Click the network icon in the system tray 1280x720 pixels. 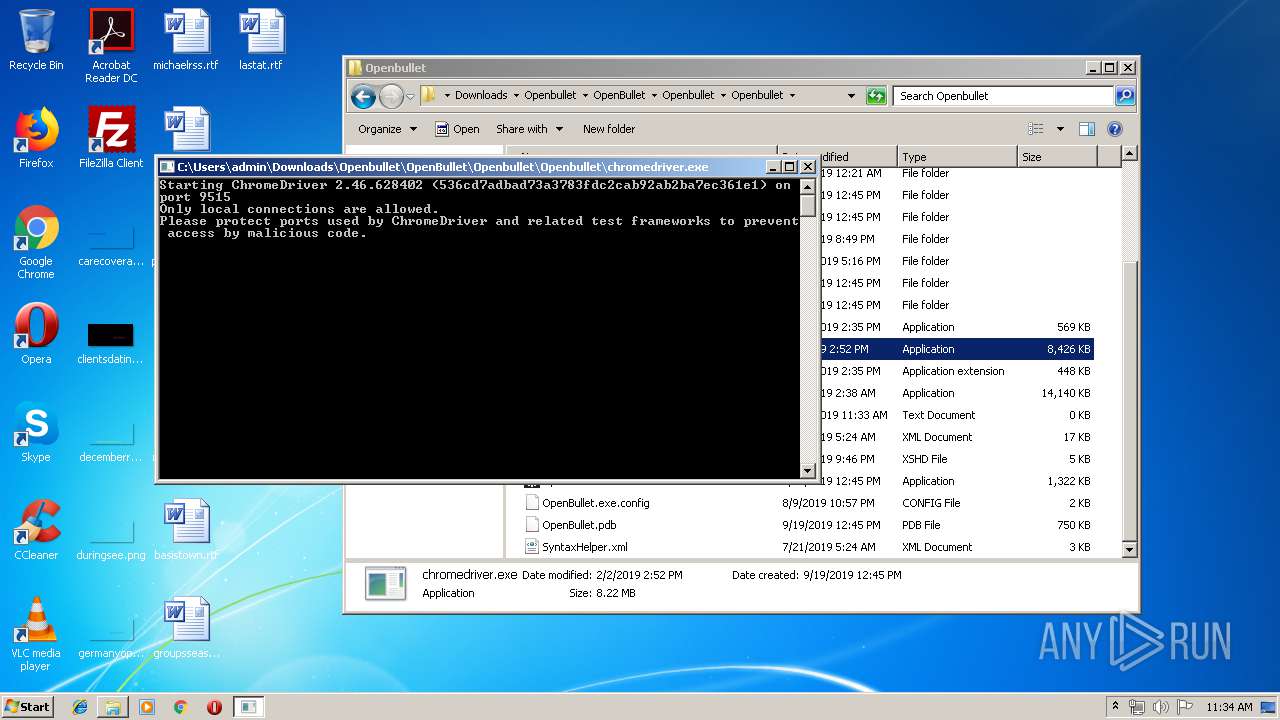(1137, 707)
